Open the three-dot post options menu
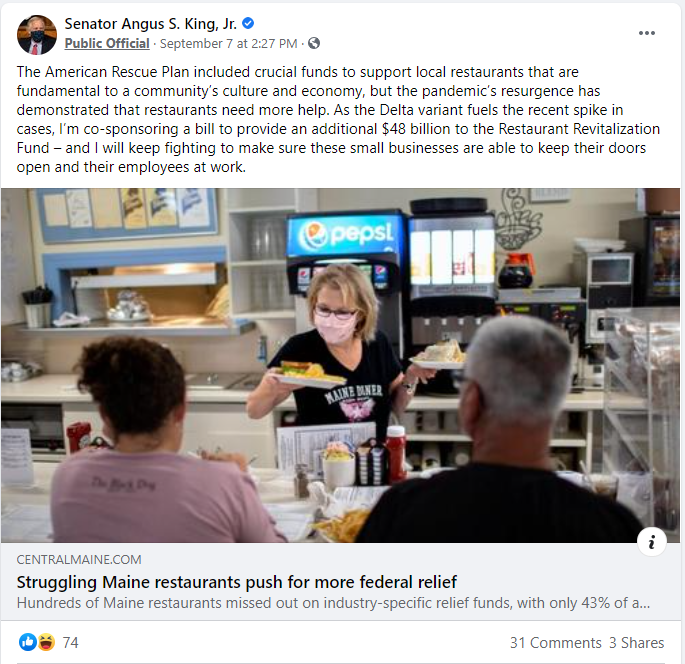 (x=646, y=33)
